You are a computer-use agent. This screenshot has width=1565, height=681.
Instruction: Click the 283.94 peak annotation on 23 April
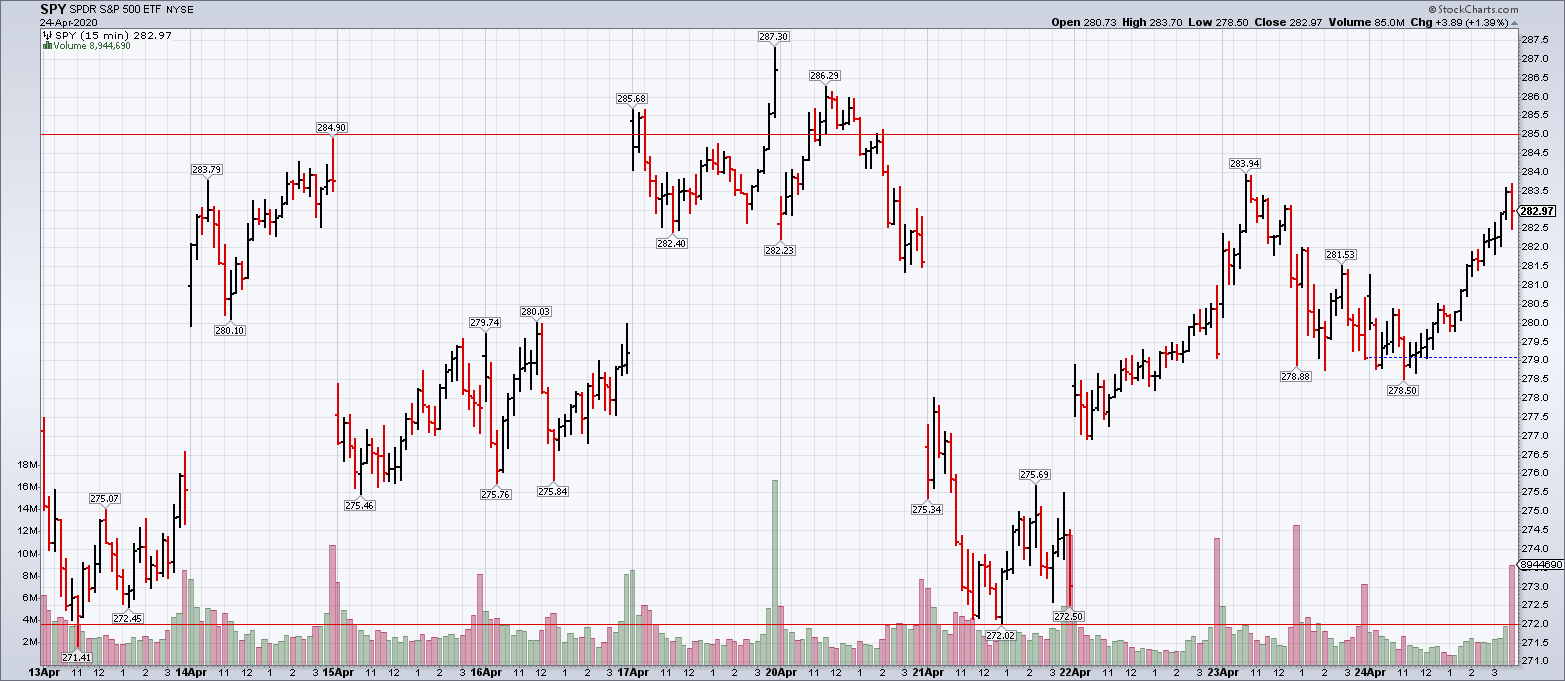point(1245,163)
